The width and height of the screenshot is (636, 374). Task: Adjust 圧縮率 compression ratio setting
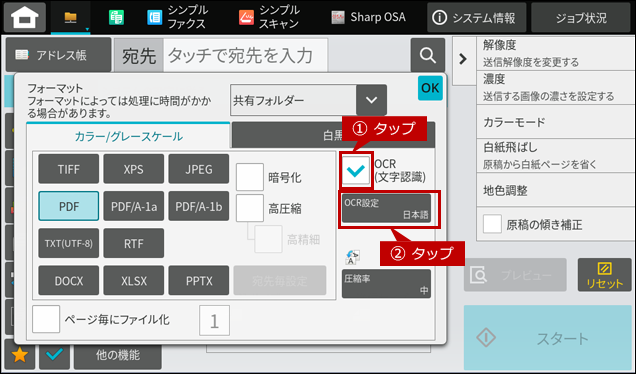386,284
